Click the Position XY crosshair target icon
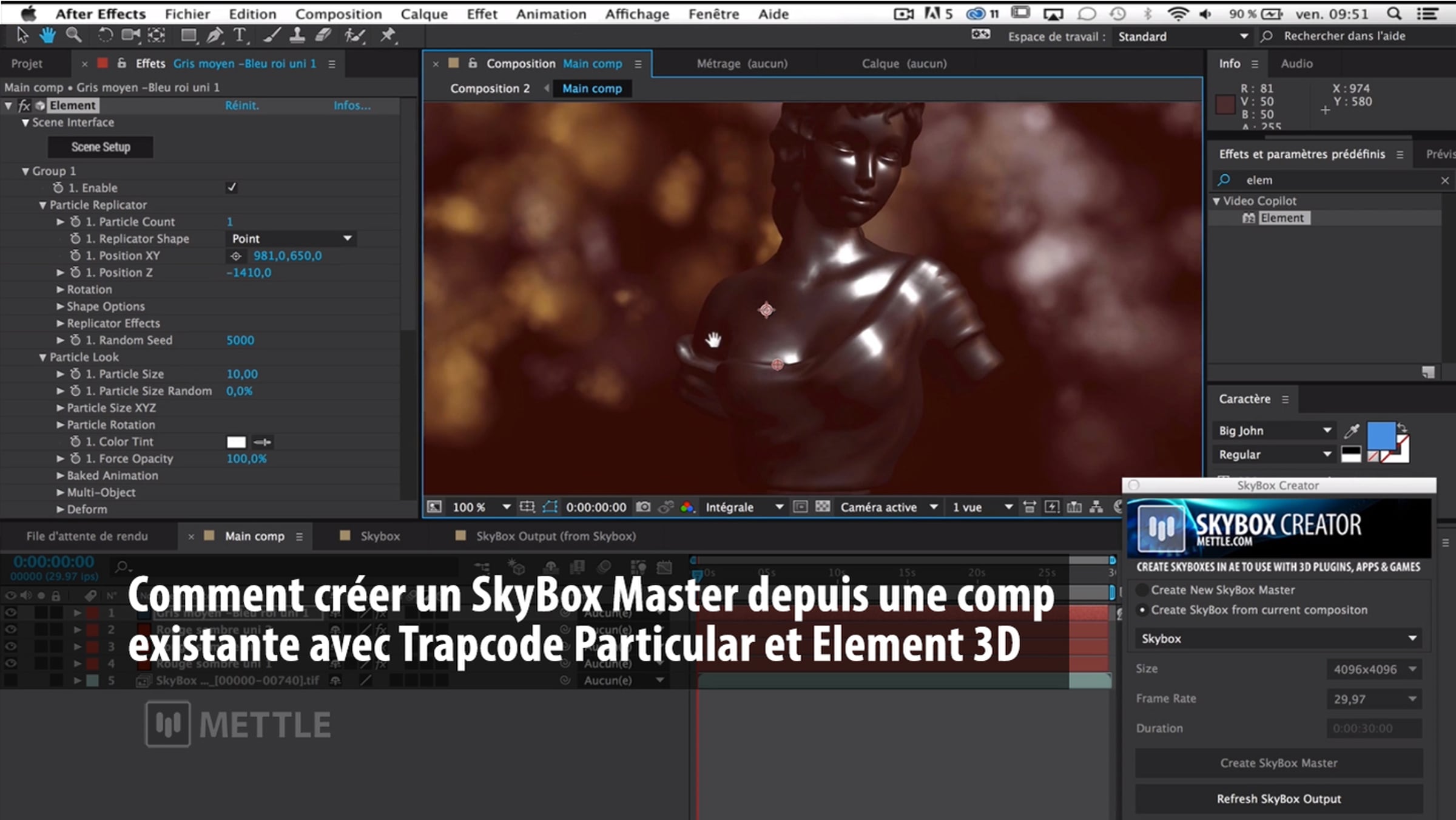1456x820 pixels. tap(236, 256)
